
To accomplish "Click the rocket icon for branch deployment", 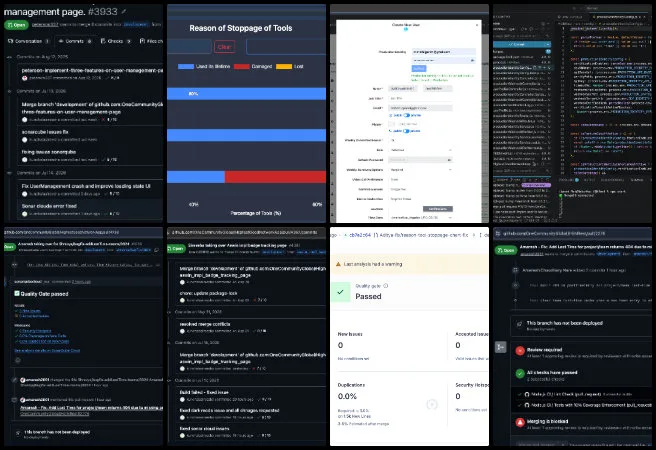I will [x=519, y=324].
